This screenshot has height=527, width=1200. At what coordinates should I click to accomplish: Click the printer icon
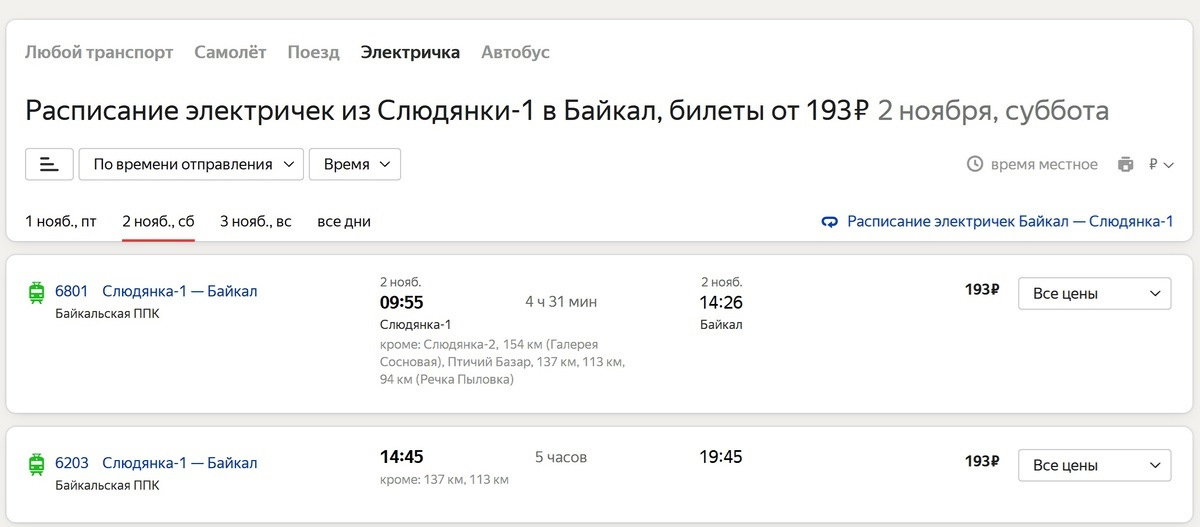click(1126, 165)
